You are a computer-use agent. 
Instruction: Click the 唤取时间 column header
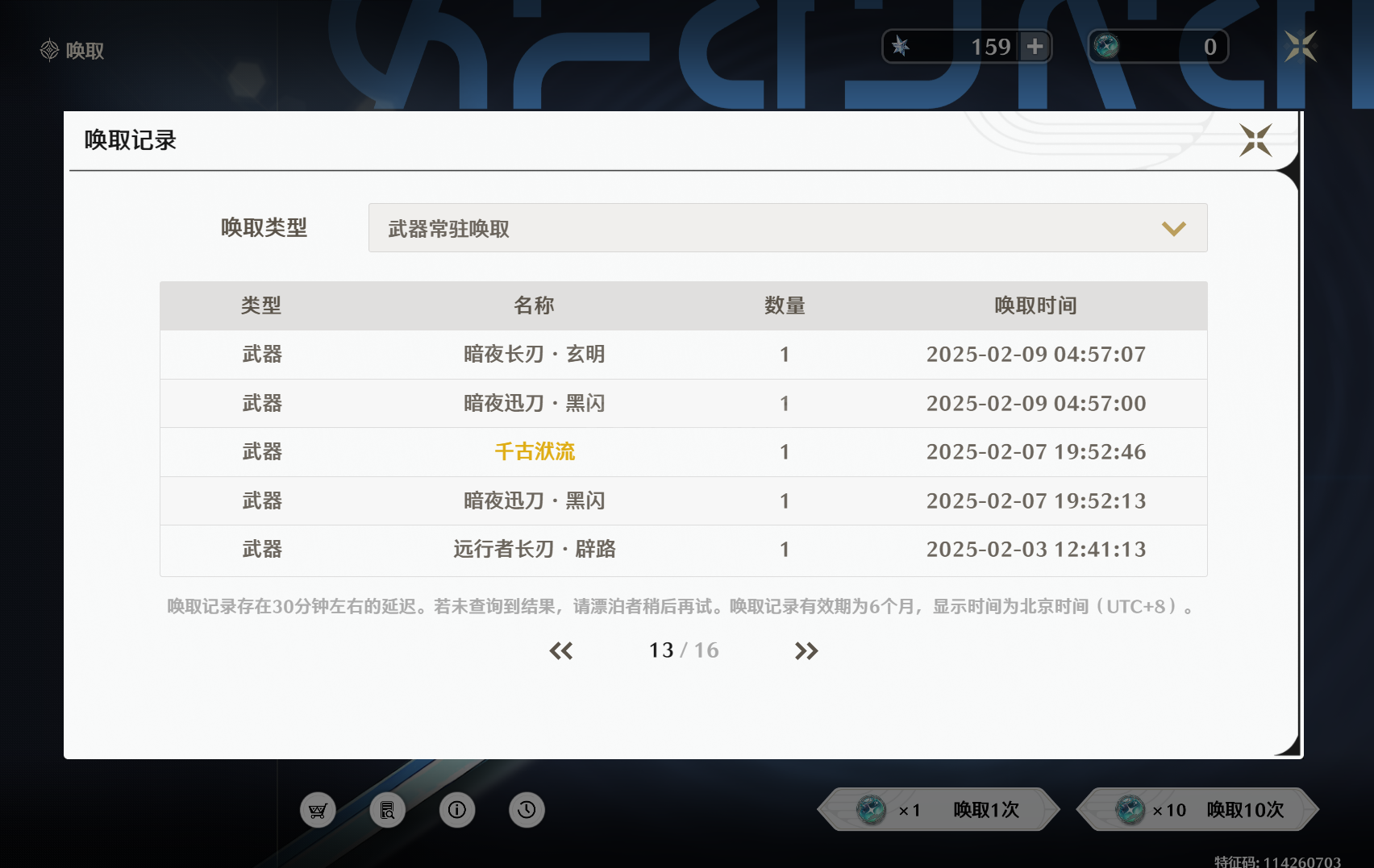coord(1035,305)
